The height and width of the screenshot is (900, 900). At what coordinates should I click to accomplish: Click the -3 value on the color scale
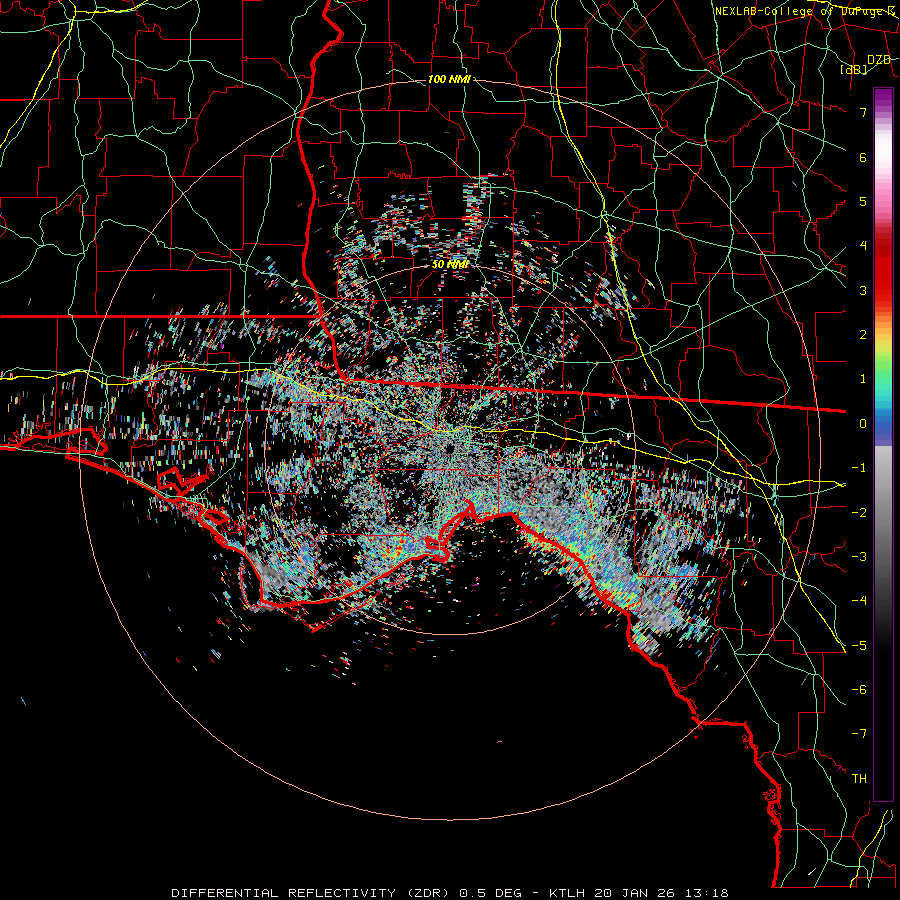click(x=859, y=557)
